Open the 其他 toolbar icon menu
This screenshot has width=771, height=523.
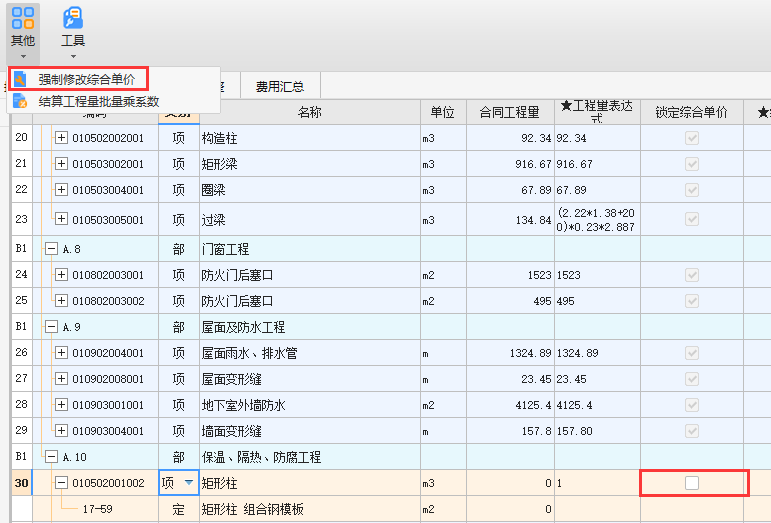(22, 27)
